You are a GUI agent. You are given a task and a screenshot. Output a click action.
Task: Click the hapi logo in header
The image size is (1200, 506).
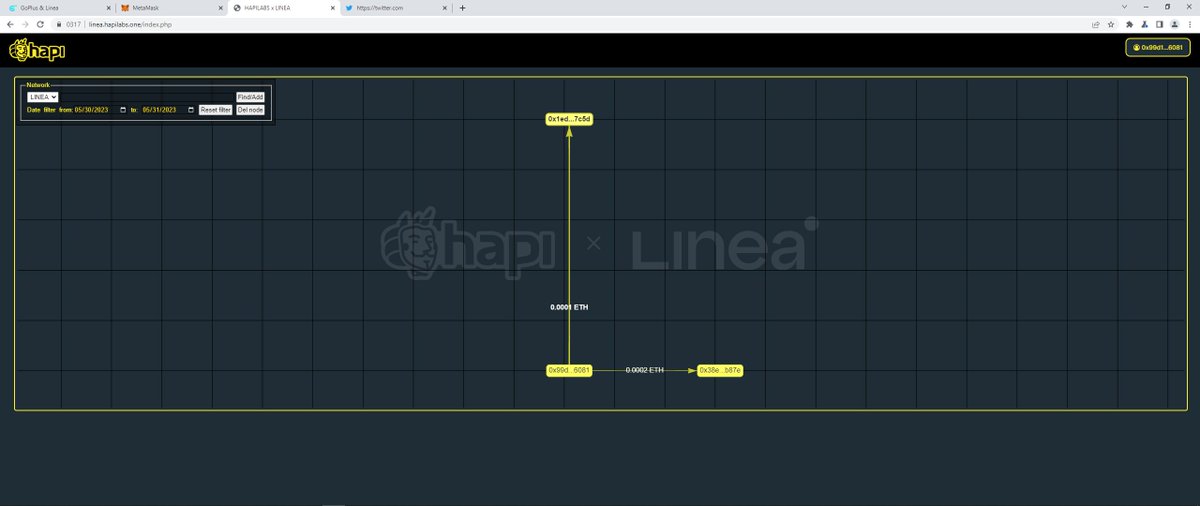tap(36, 50)
